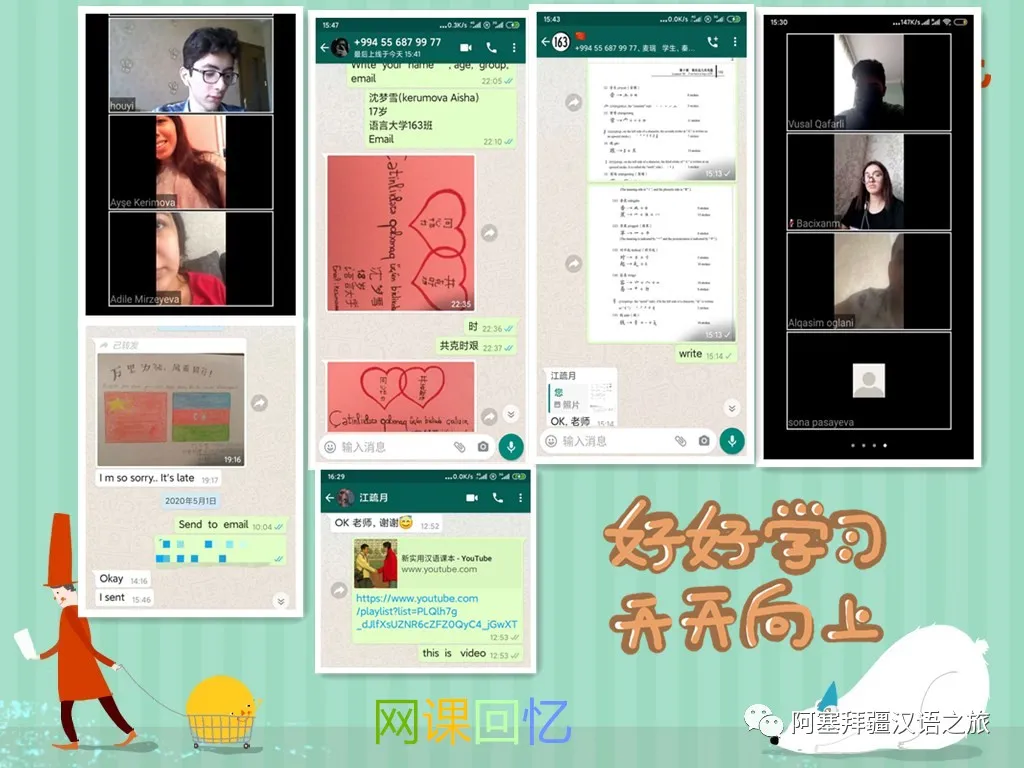Forward the first worksheet image in the 163 group
This screenshot has height=768, width=1024.
573,103
